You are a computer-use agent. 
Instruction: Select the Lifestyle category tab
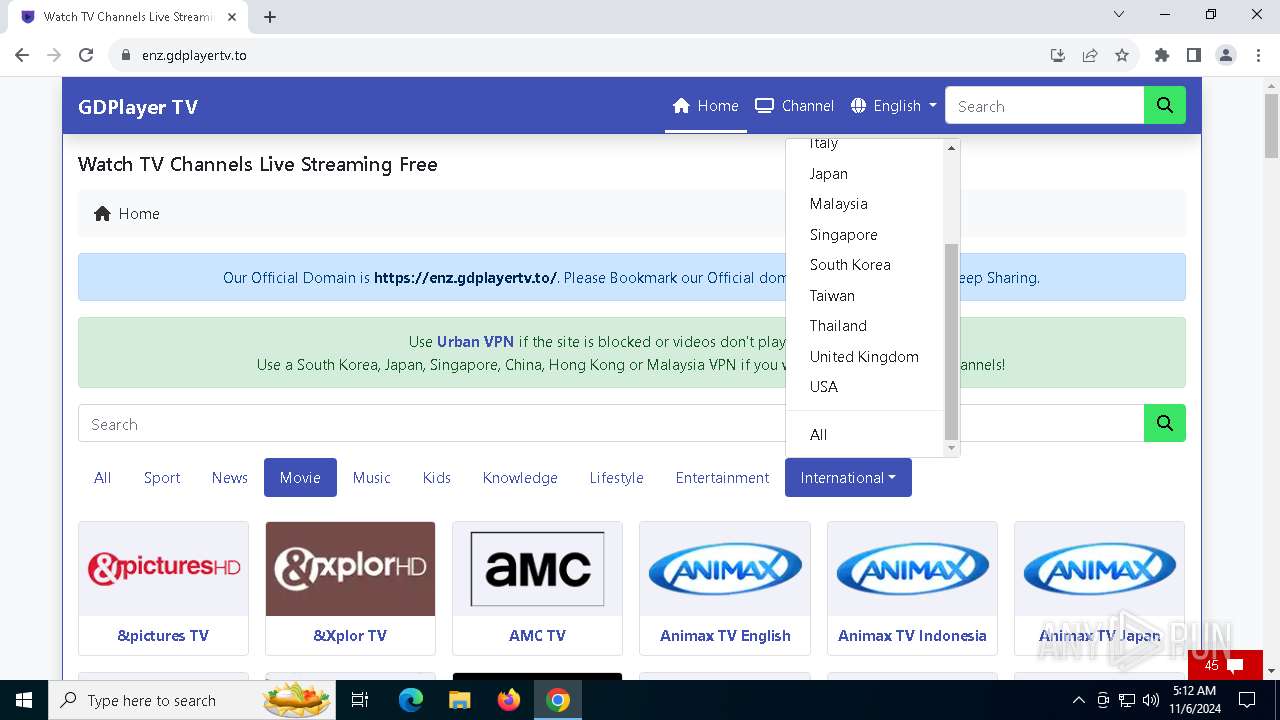(617, 478)
